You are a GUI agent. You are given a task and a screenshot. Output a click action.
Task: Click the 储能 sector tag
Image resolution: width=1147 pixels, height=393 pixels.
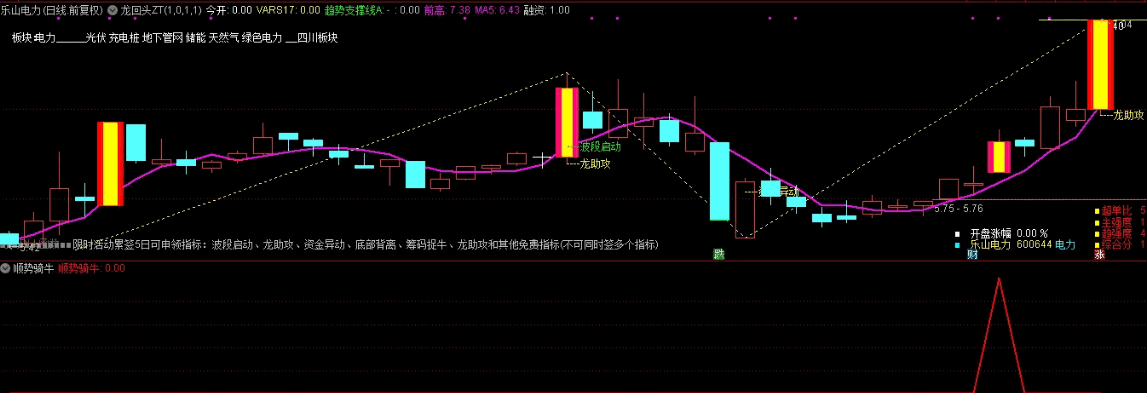pos(195,38)
